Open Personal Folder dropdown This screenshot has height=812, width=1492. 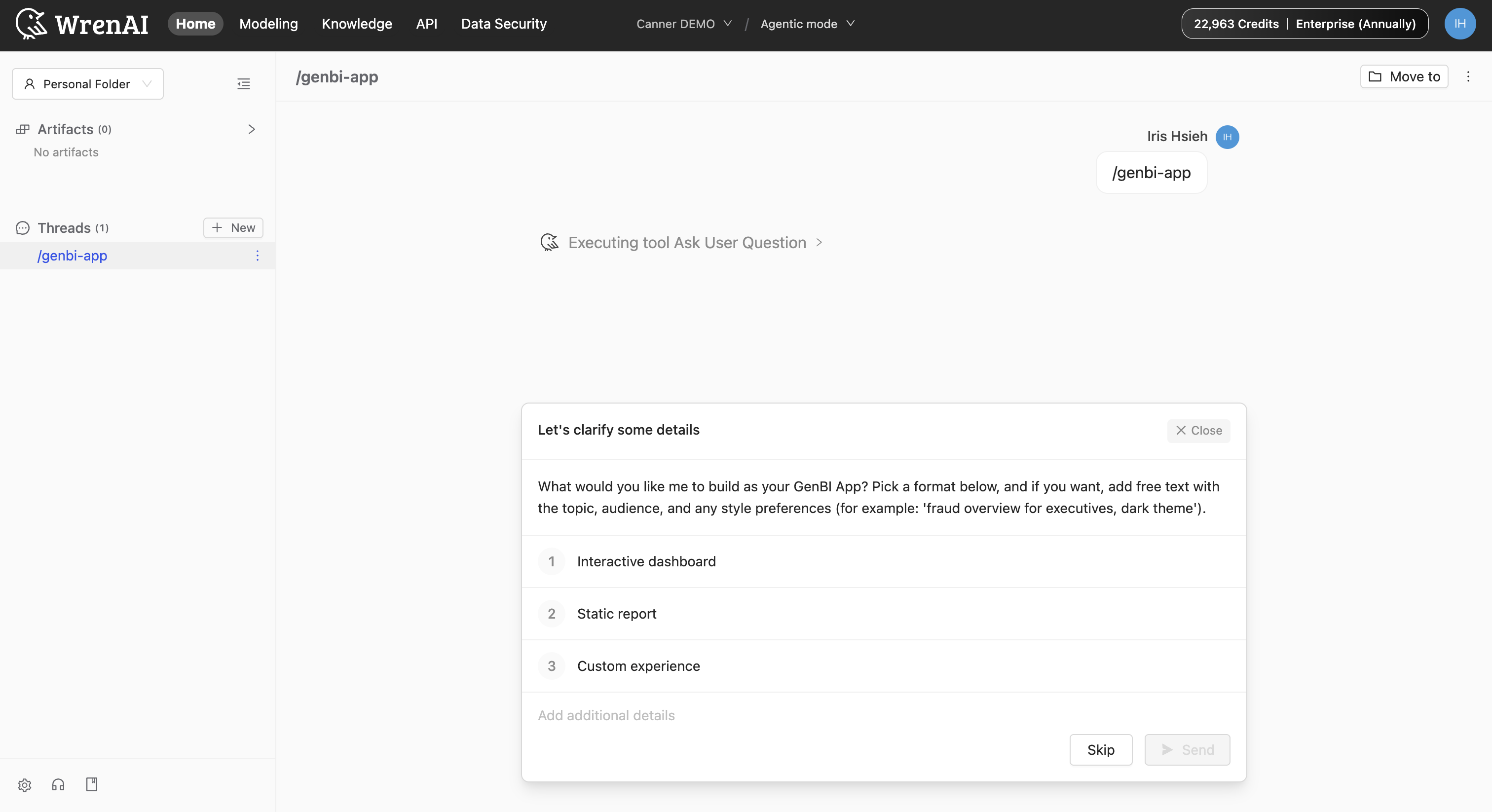[88, 84]
